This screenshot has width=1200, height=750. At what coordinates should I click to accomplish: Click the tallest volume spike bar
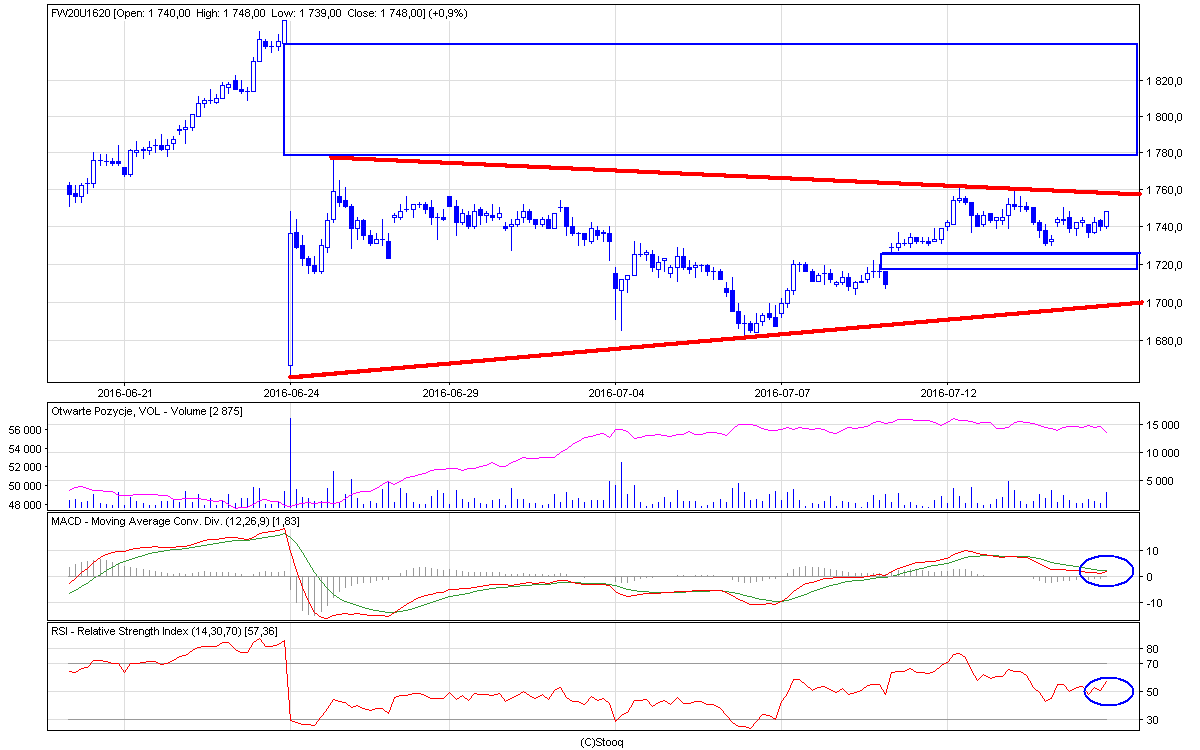290,462
